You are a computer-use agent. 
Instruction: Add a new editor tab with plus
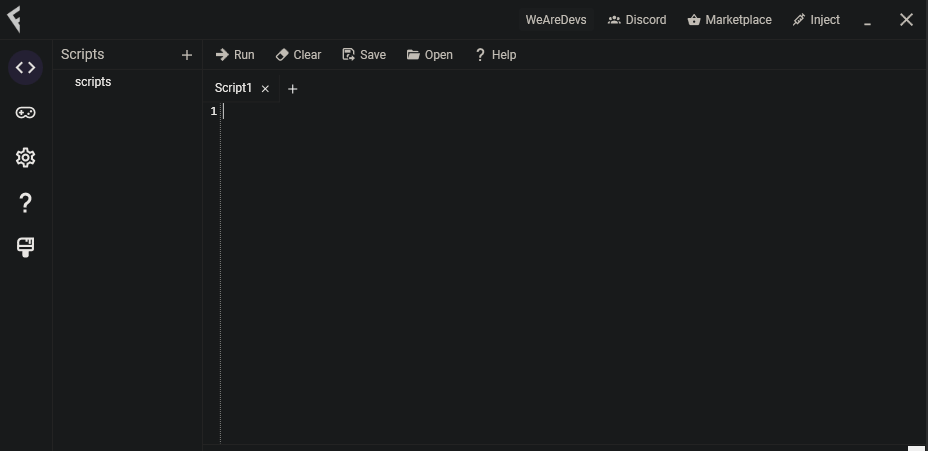click(292, 89)
